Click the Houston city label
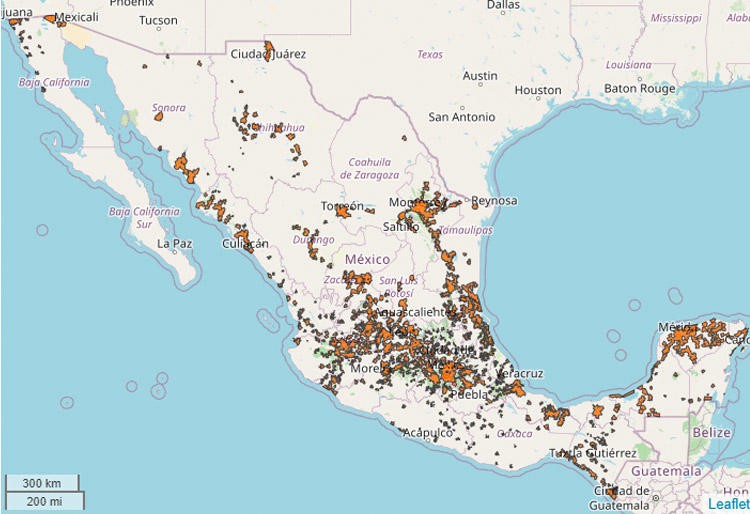750x514 pixels. (x=538, y=91)
